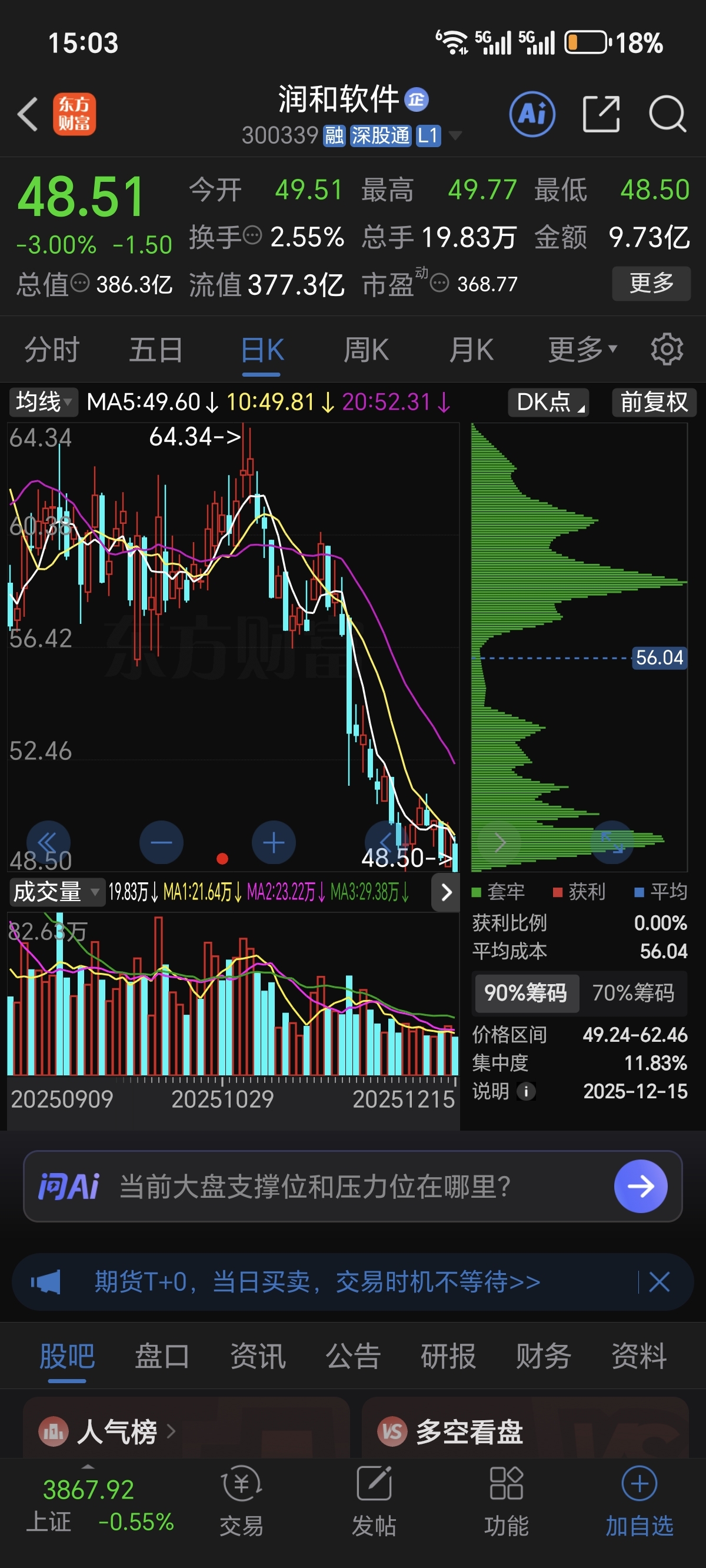
Task: Tap the 深股通 tag
Action: pos(381,135)
